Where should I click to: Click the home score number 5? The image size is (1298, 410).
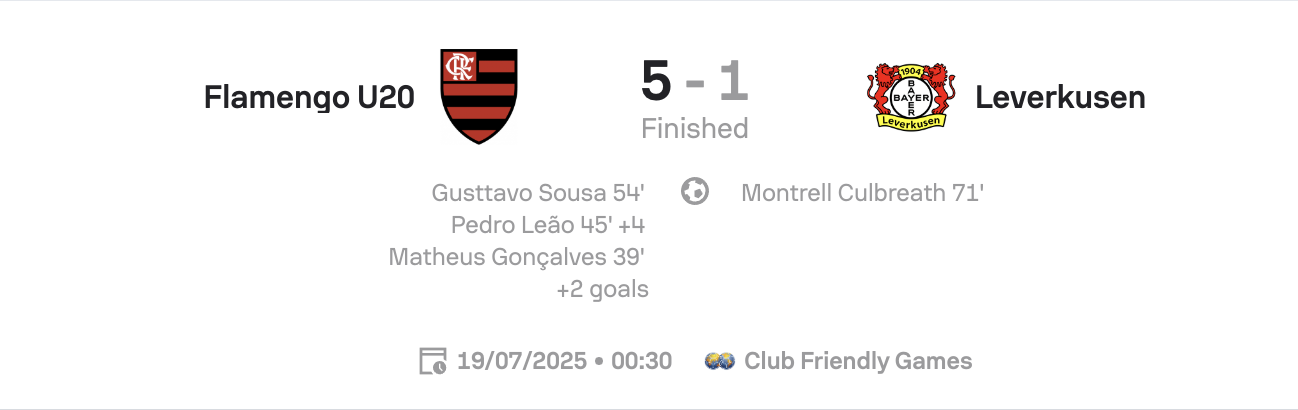[656, 82]
